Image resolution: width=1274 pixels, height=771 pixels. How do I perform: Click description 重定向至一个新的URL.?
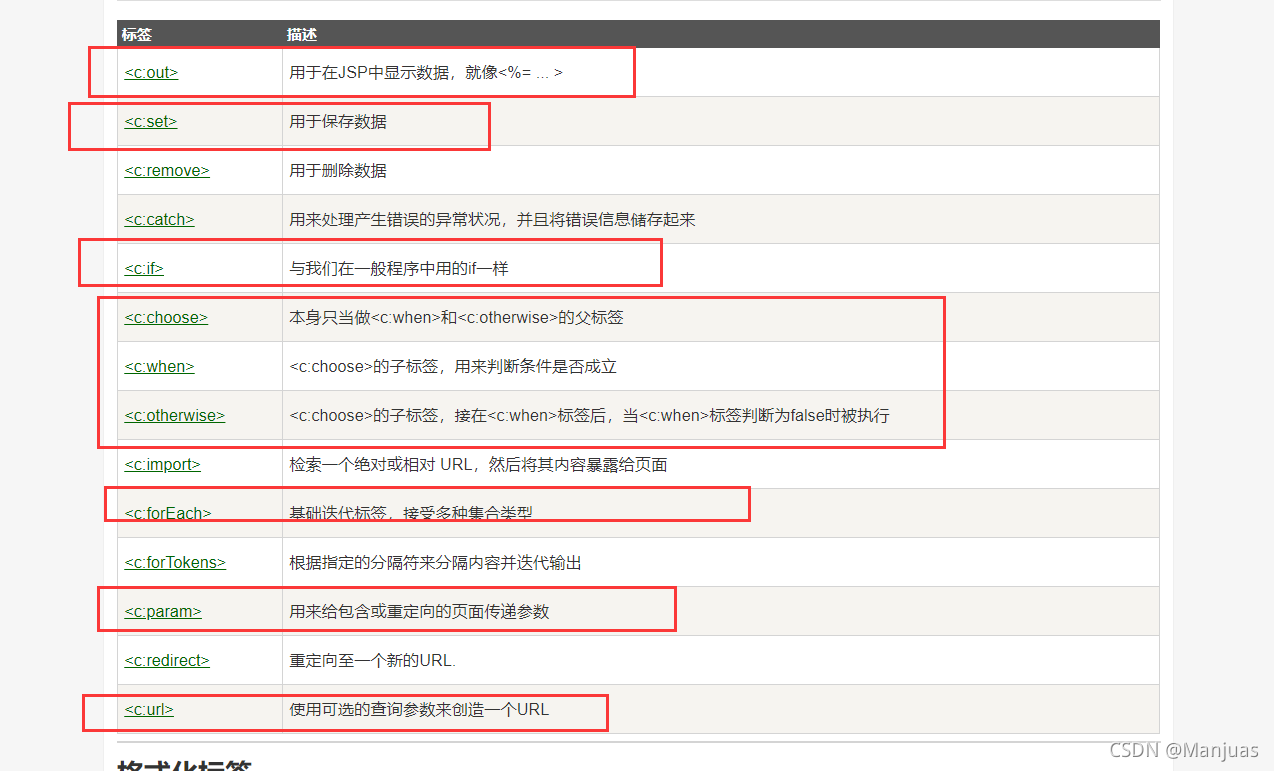coord(372,661)
